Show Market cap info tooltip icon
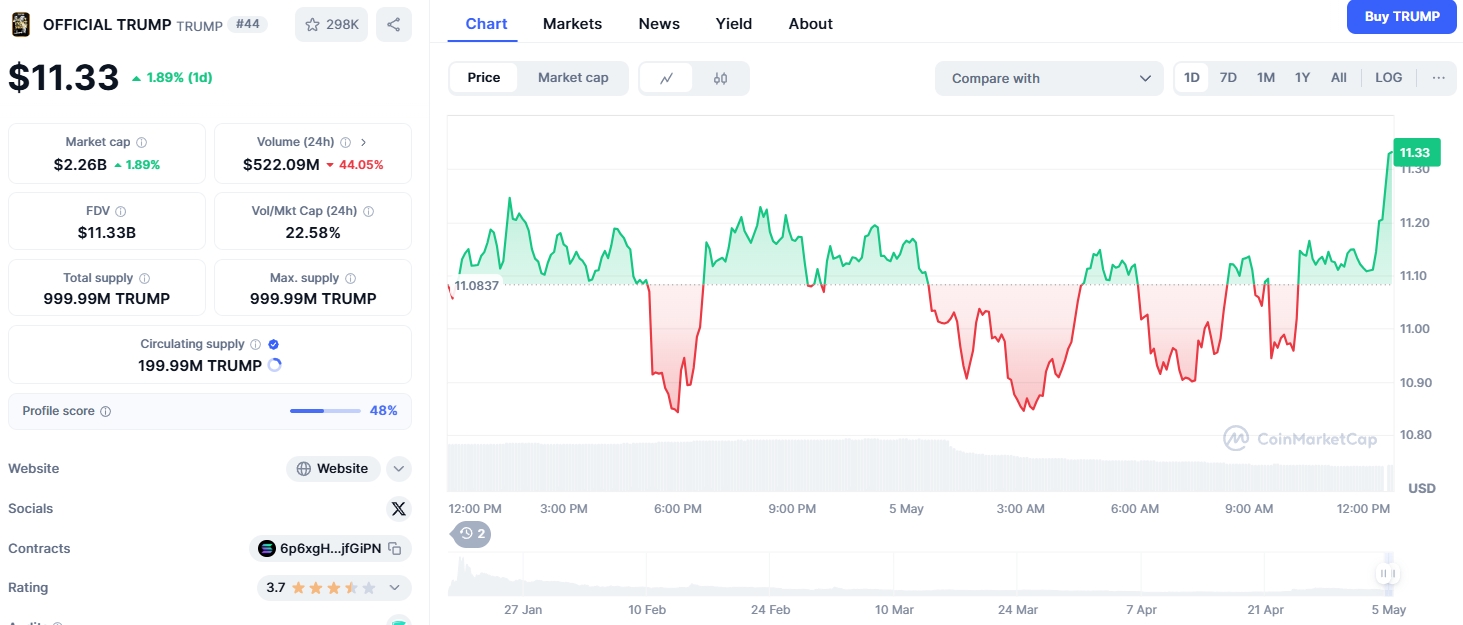This screenshot has width=1463, height=625. [x=141, y=143]
